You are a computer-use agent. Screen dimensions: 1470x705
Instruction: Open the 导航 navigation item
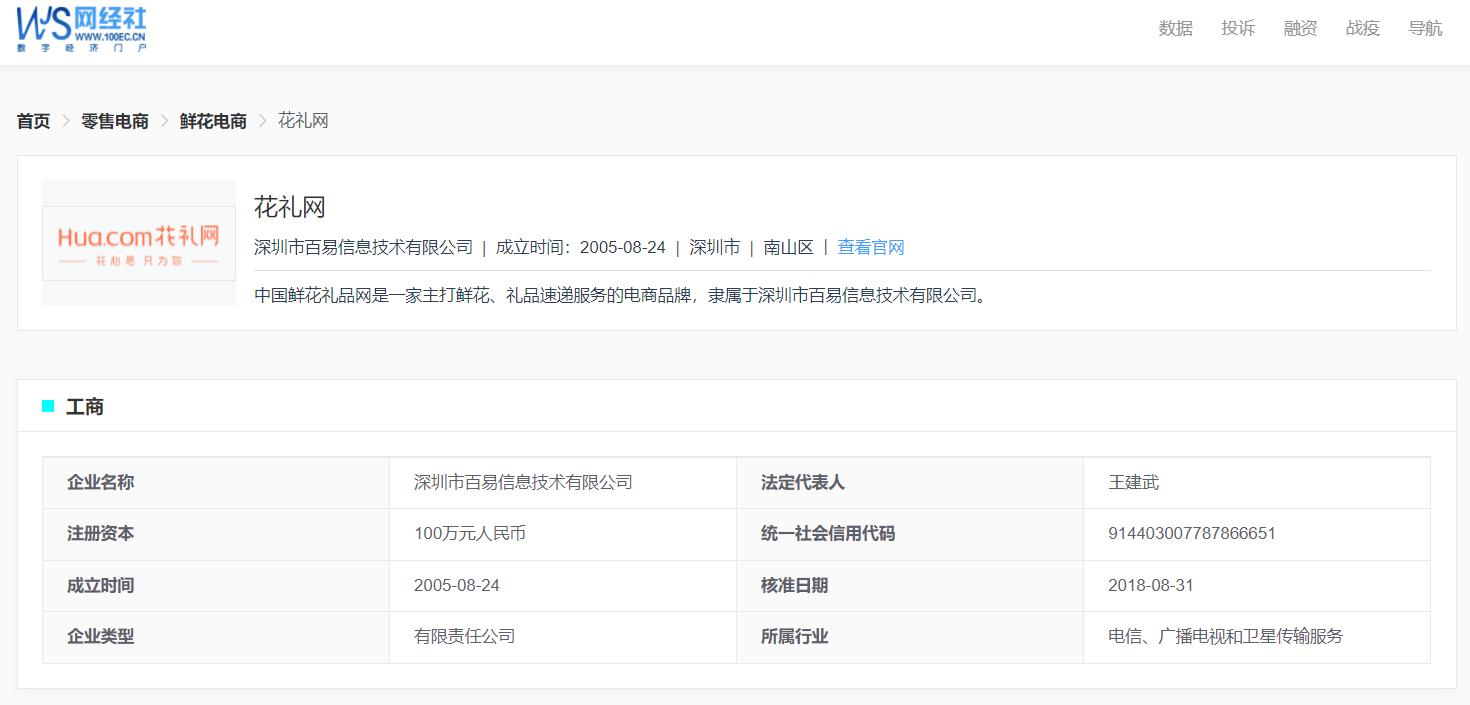coord(1424,29)
